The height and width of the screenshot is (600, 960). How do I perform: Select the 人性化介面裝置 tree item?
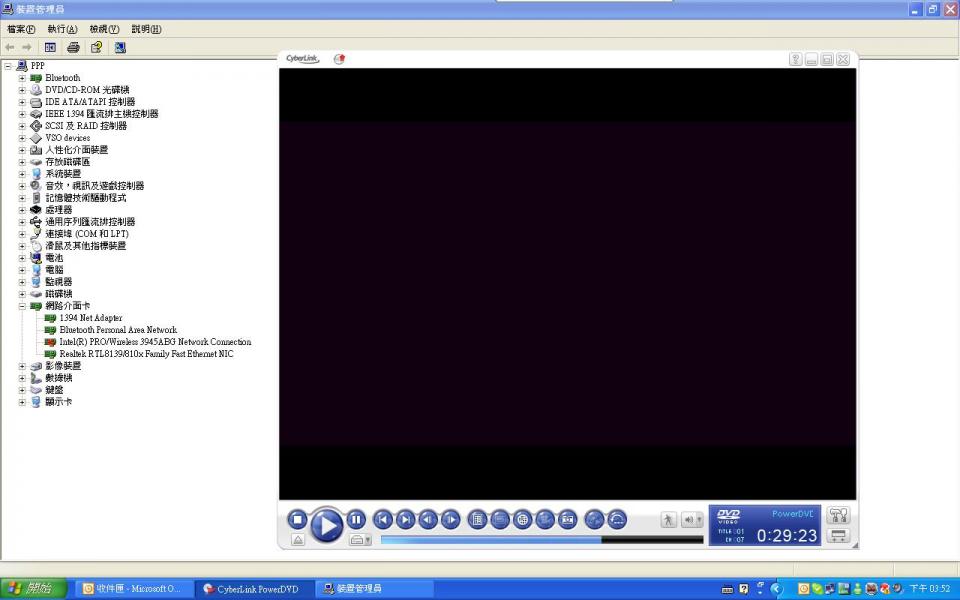pos(77,149)
